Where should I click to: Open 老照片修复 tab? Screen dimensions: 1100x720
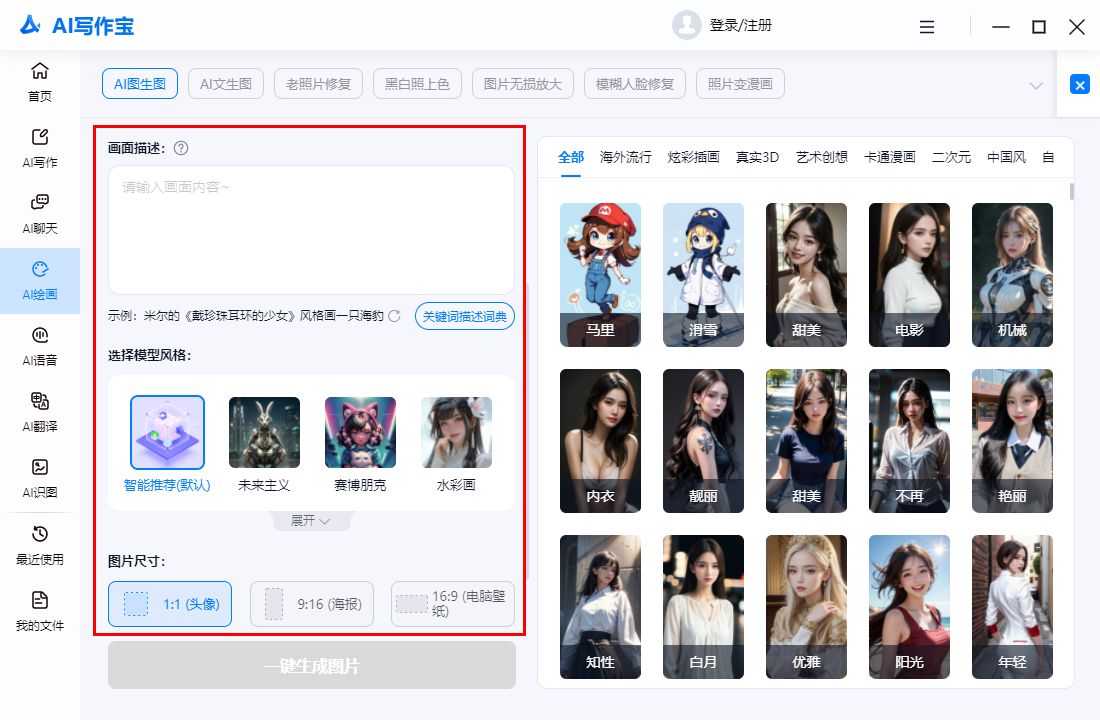[x=318, y=84]
